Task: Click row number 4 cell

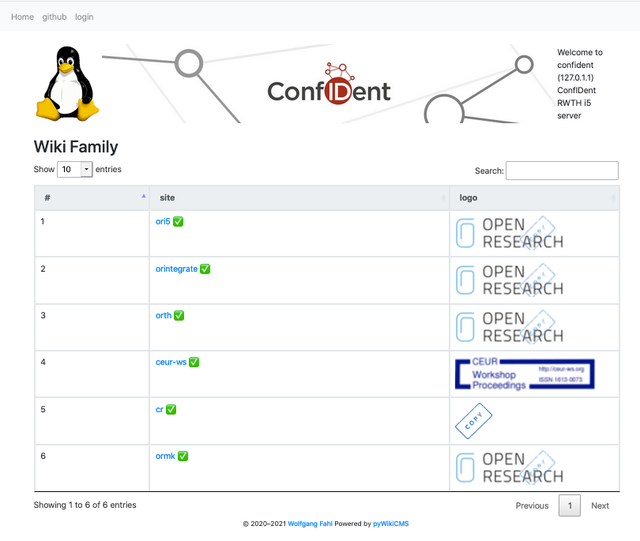Action: [92, 374]
